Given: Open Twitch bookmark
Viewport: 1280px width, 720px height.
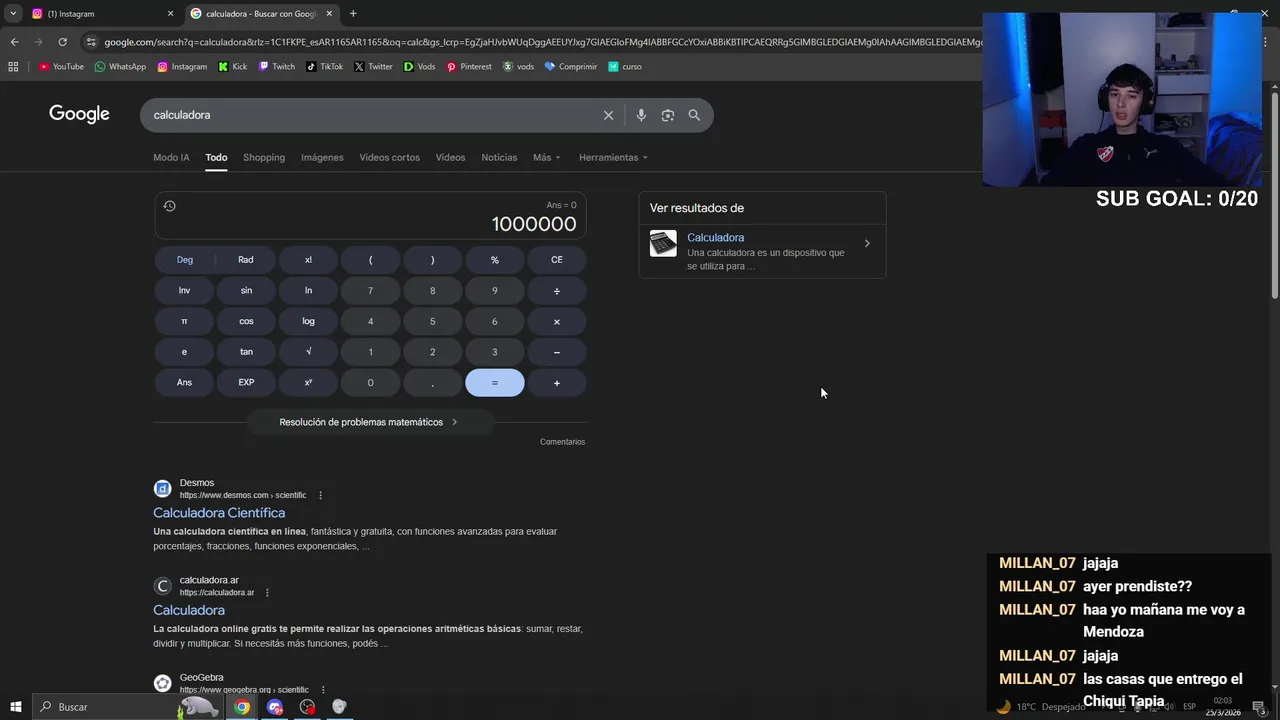Looking at the screenshot, I should click(276, 67).
